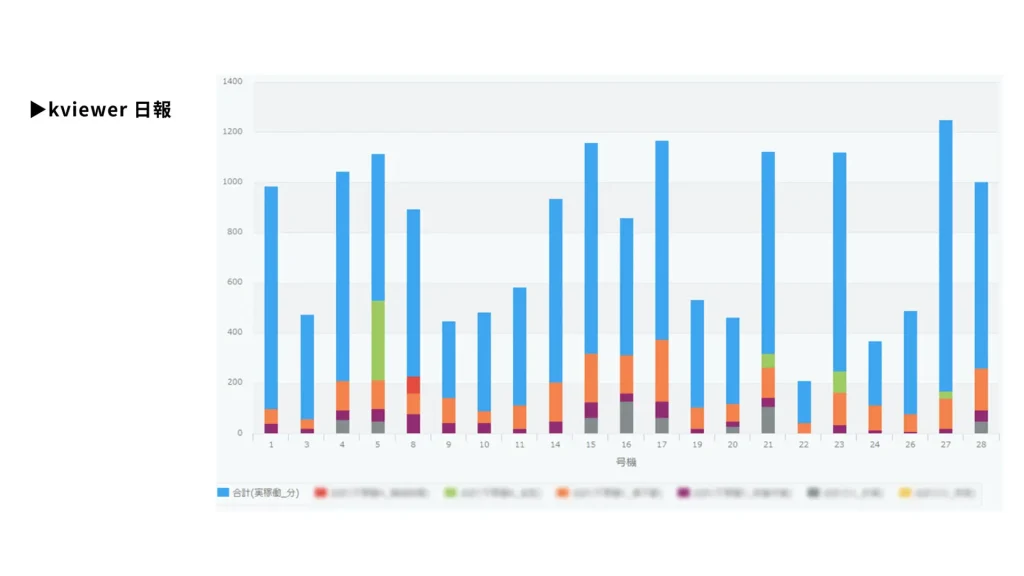Screen dimensions: 1024x576
Task: Select the green segment in bar 23
Action: click(x=839, y=382)
